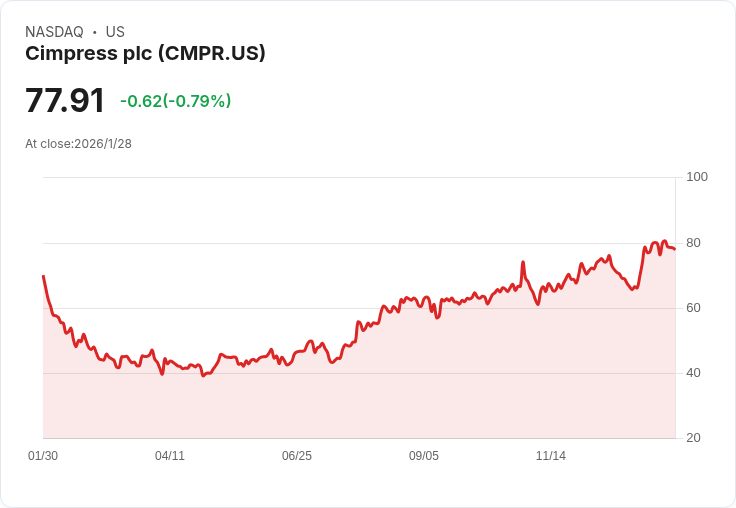Jump to the 06/25 date marker

[297, 456]
